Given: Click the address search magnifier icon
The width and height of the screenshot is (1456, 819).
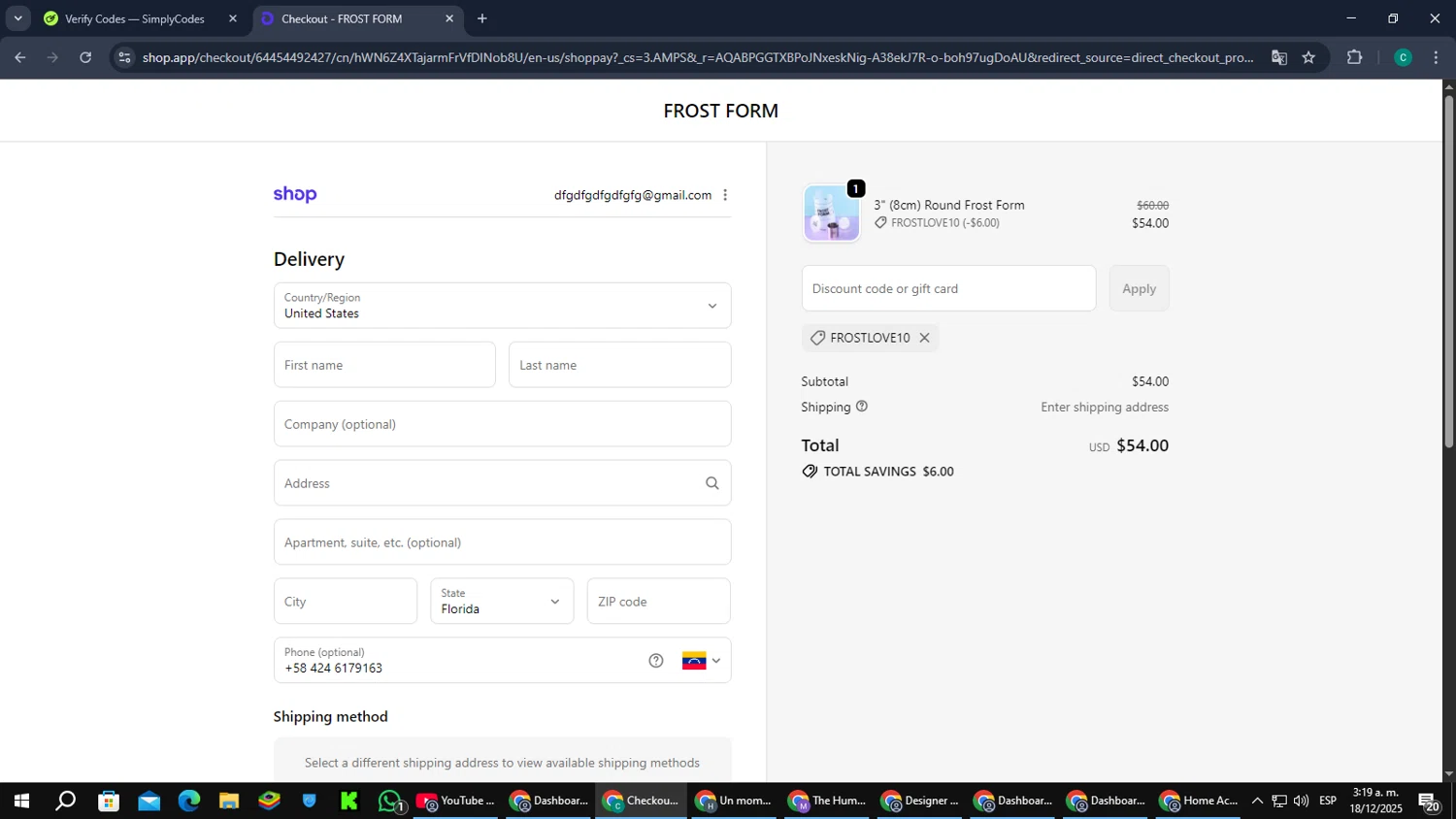Looking at the screenshot, I should [x=711, y=483].
